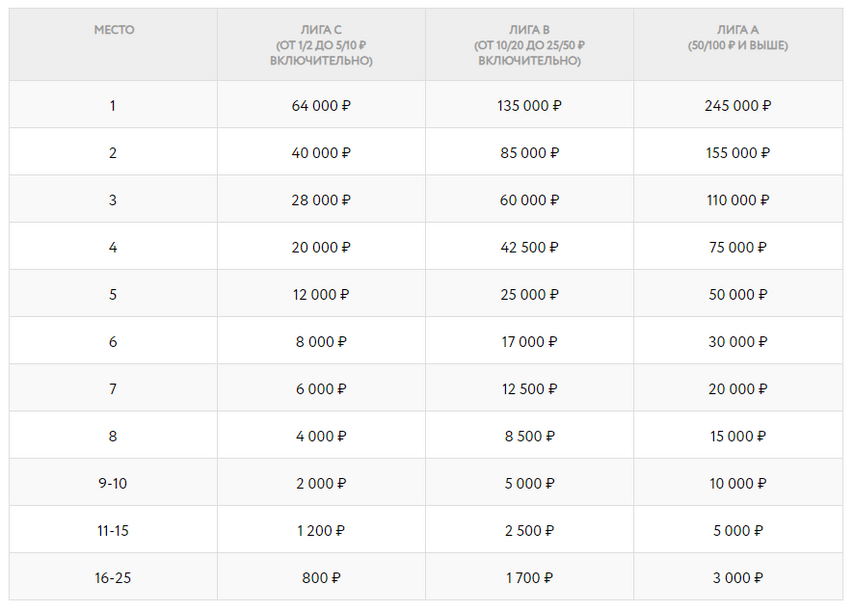Click the 11-15 place row label
Viewport: 854px width, 611px height.
[113, 529]
